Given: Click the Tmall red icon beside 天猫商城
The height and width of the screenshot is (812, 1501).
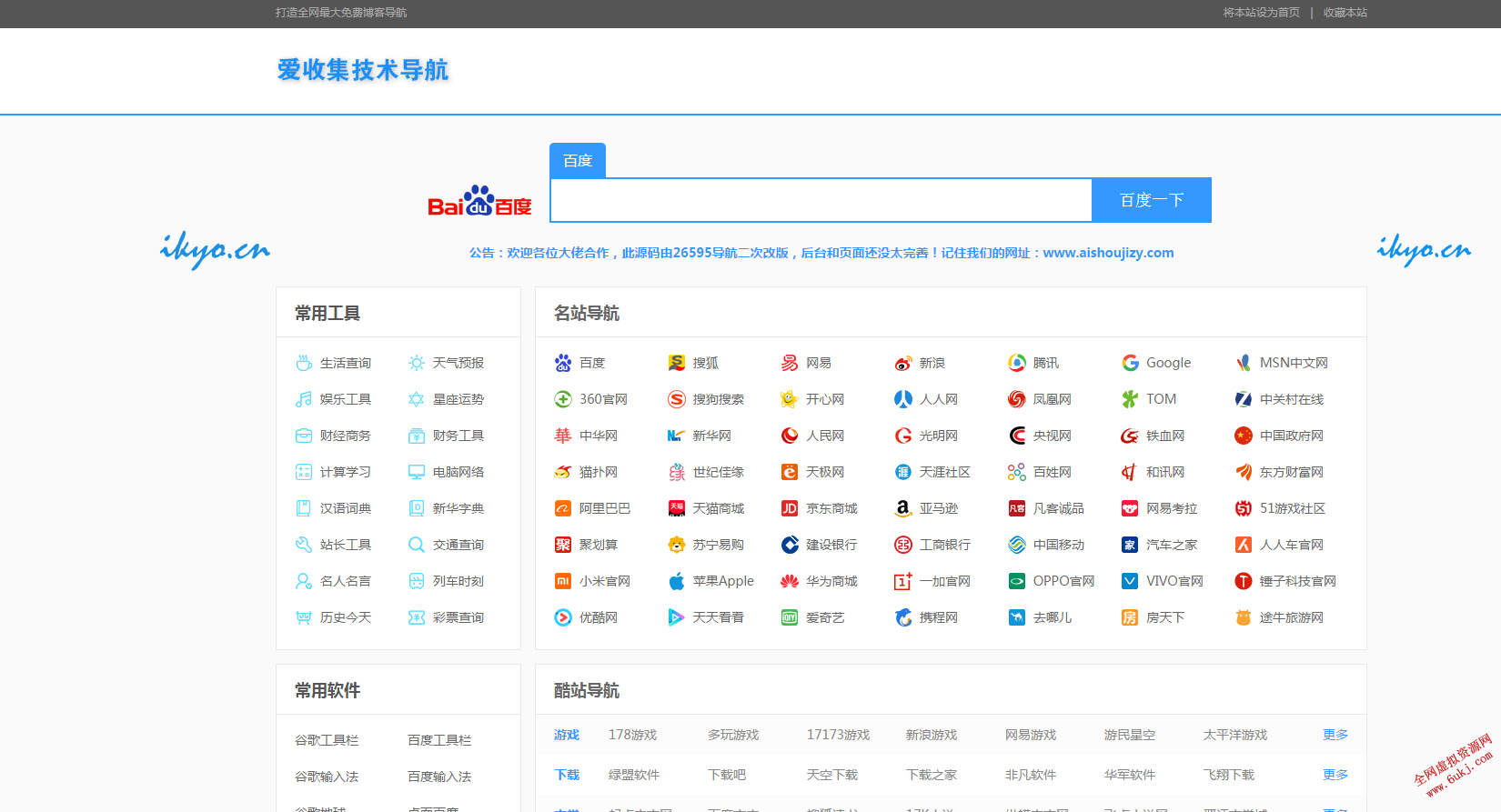Looking at the screenshot, I should coord(677,508).
